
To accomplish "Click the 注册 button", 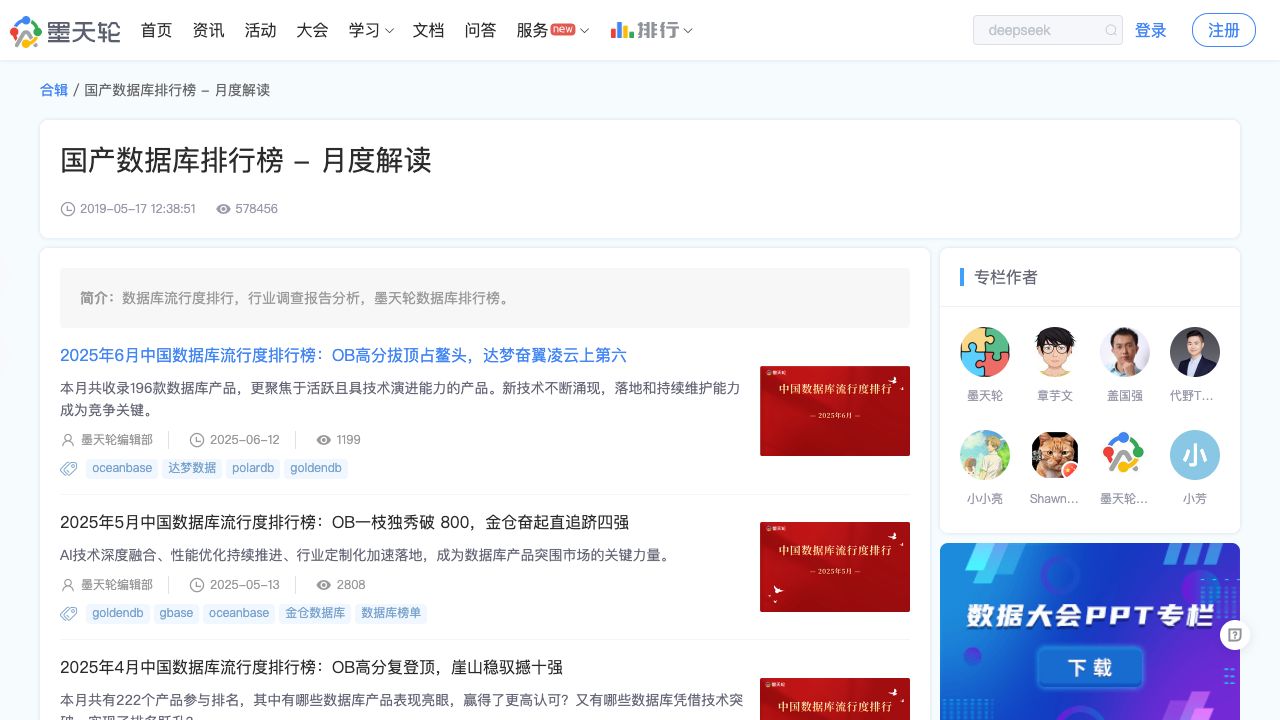I will tap(1223, 30).
